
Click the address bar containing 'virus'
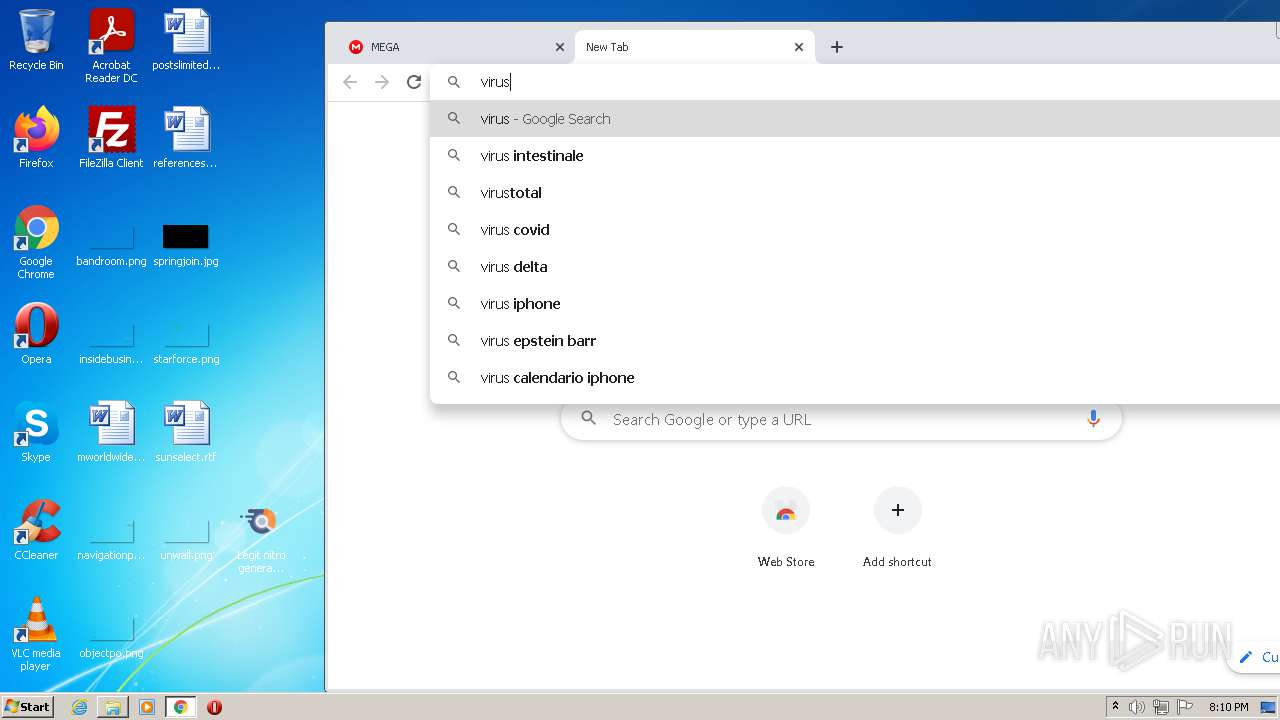[855, 82]
